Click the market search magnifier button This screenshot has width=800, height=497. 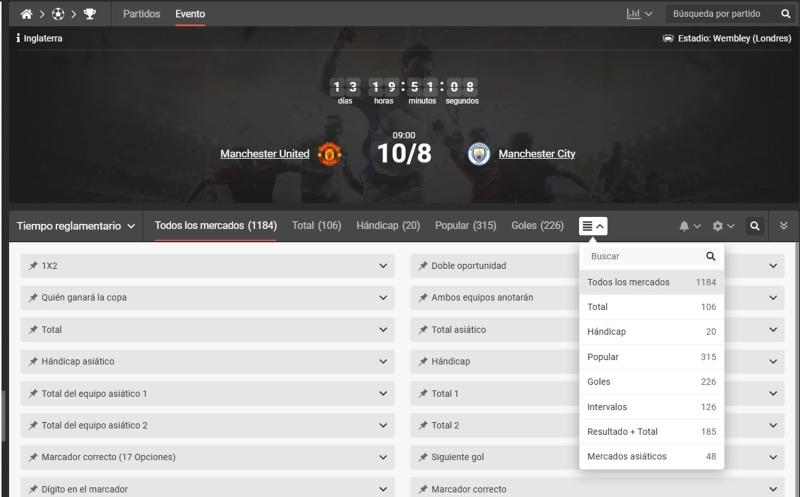tap(755, 226)
